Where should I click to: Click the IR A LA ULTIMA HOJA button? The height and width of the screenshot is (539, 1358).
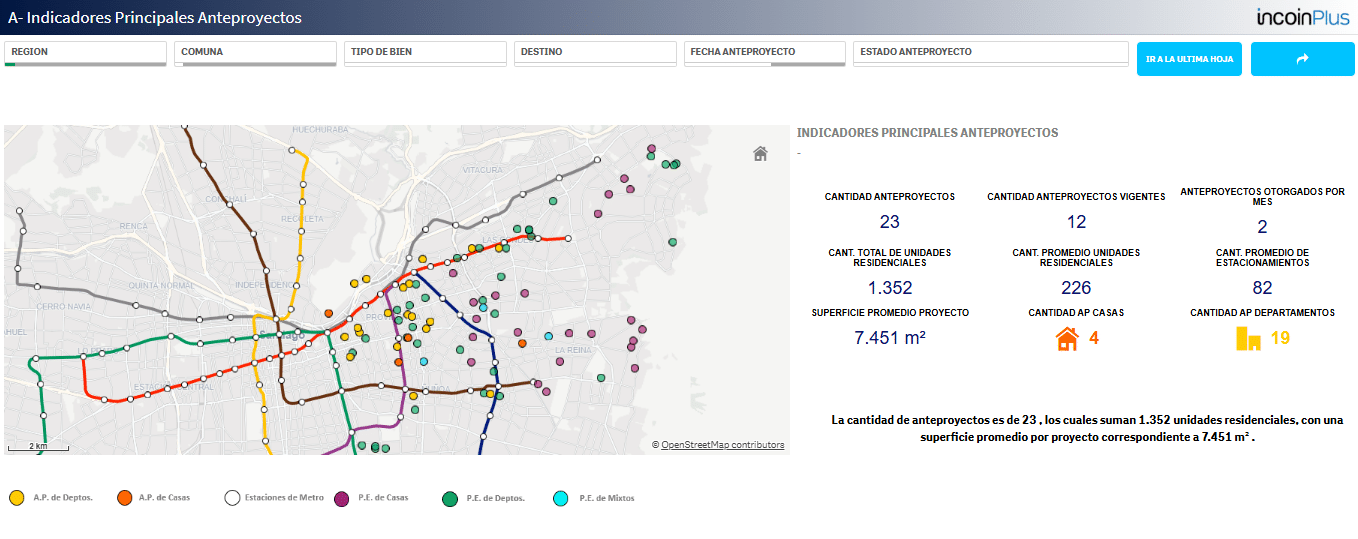pyautogui.click(x=1190, y=59)
